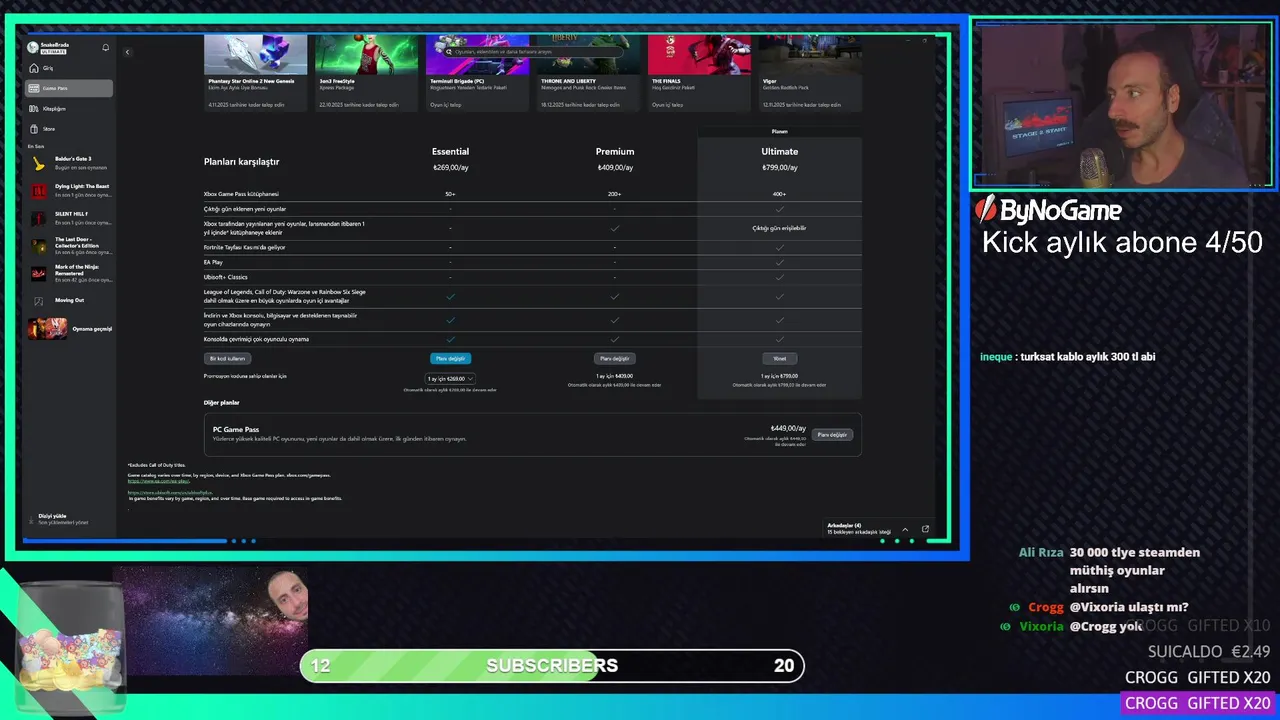Click the highlighted CROGG GIFTED X20 banner

(1198, 703)
